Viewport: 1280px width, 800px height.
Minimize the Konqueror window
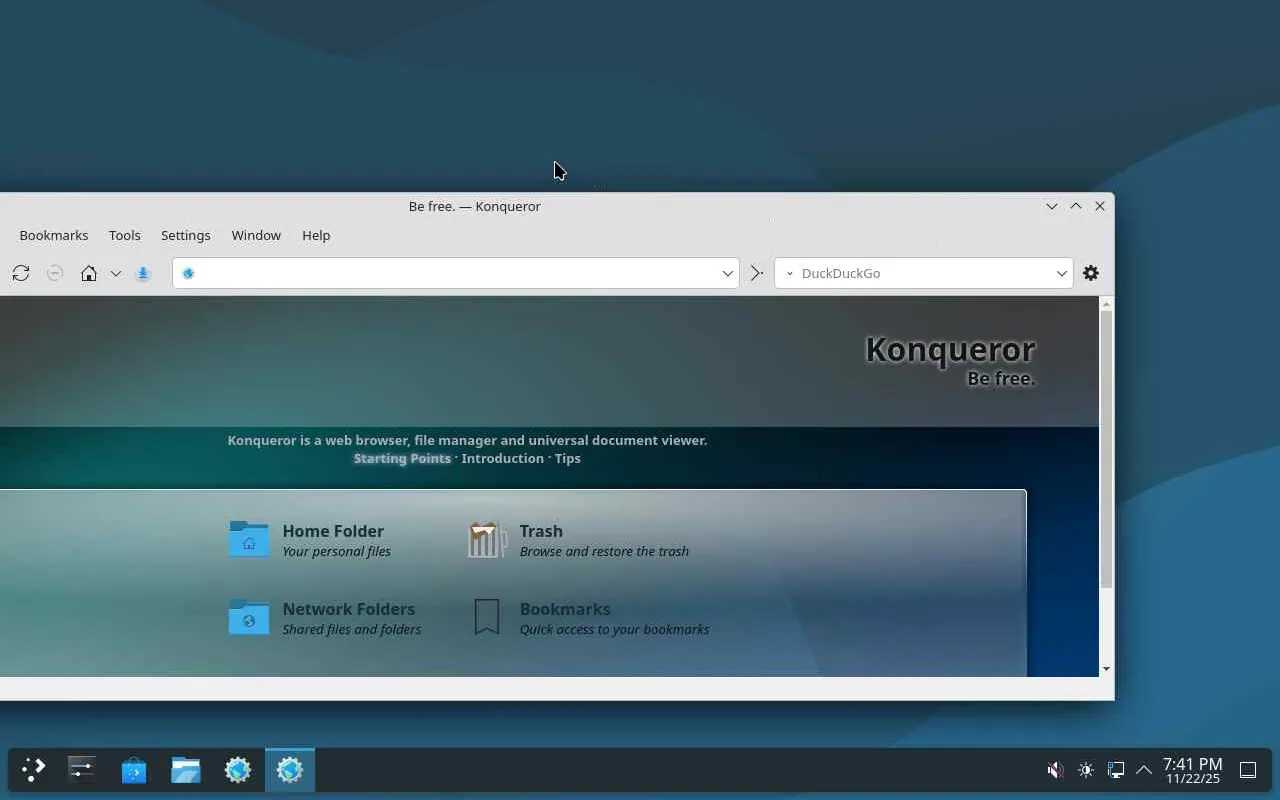coord(1052,206)
